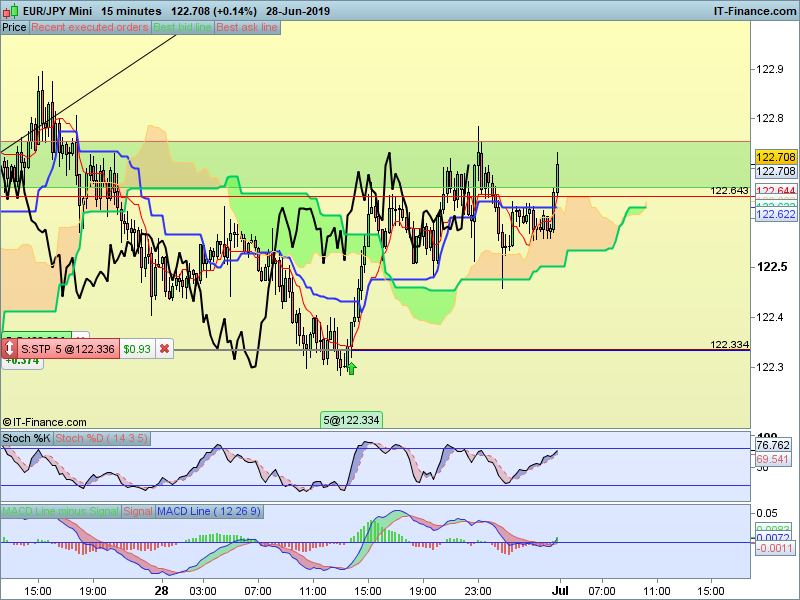Click the 0.05 MACD axis label
The height and width of the screenshot is (600, 800).
767,513
